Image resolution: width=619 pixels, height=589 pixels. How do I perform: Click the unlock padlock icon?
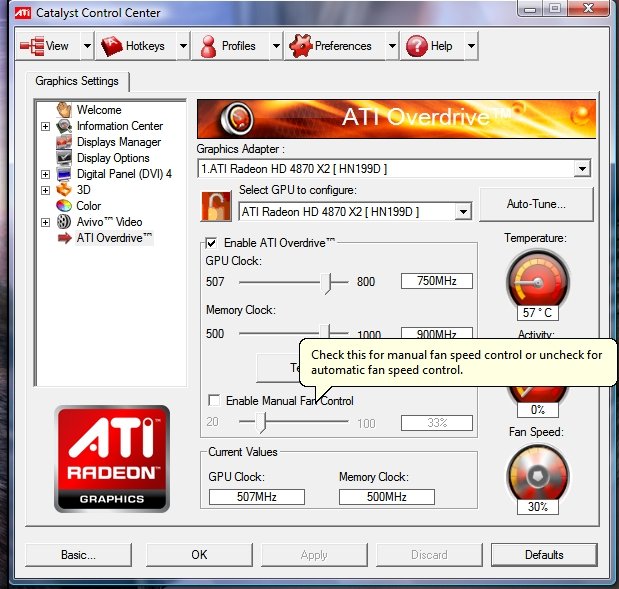coord(216,206)
